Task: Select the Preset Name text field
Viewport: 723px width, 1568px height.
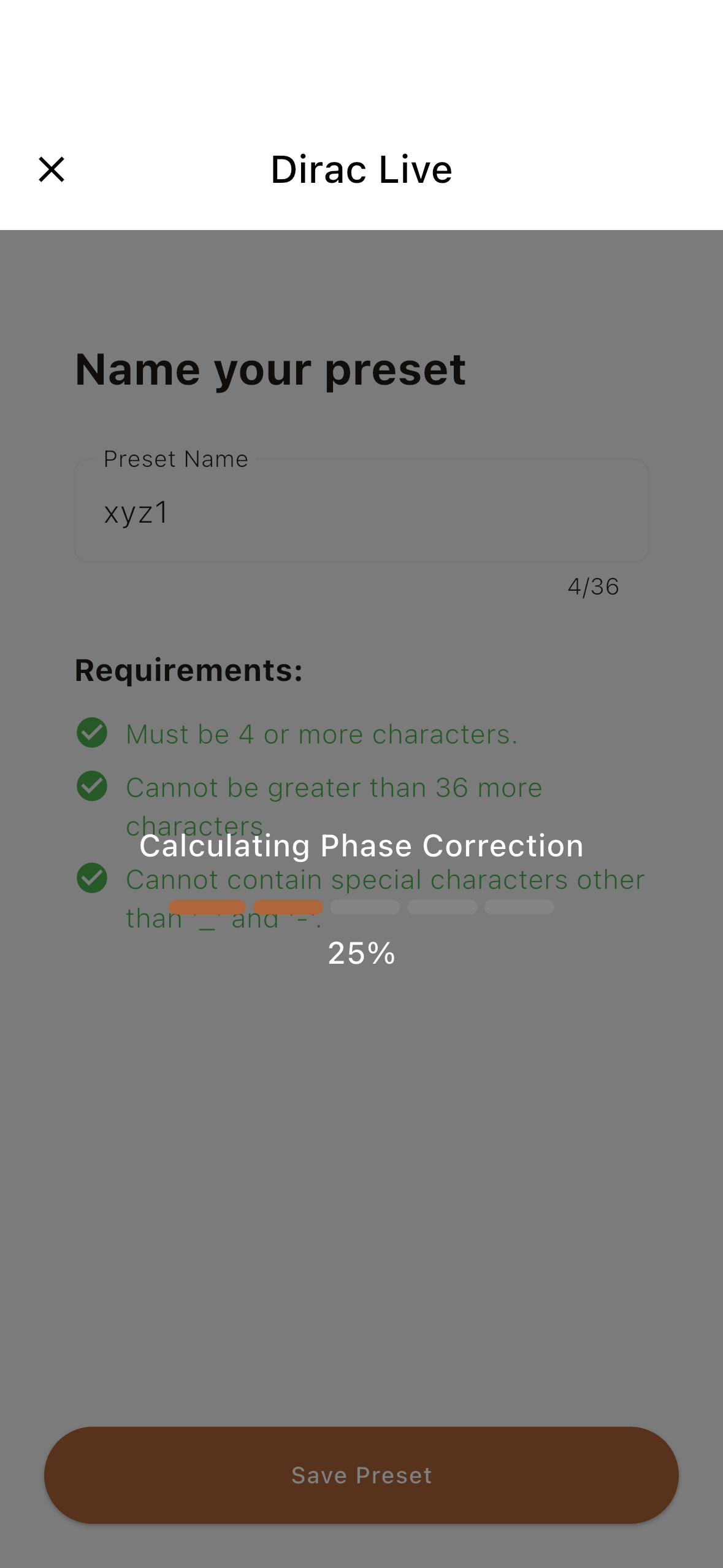Action: 361,510
